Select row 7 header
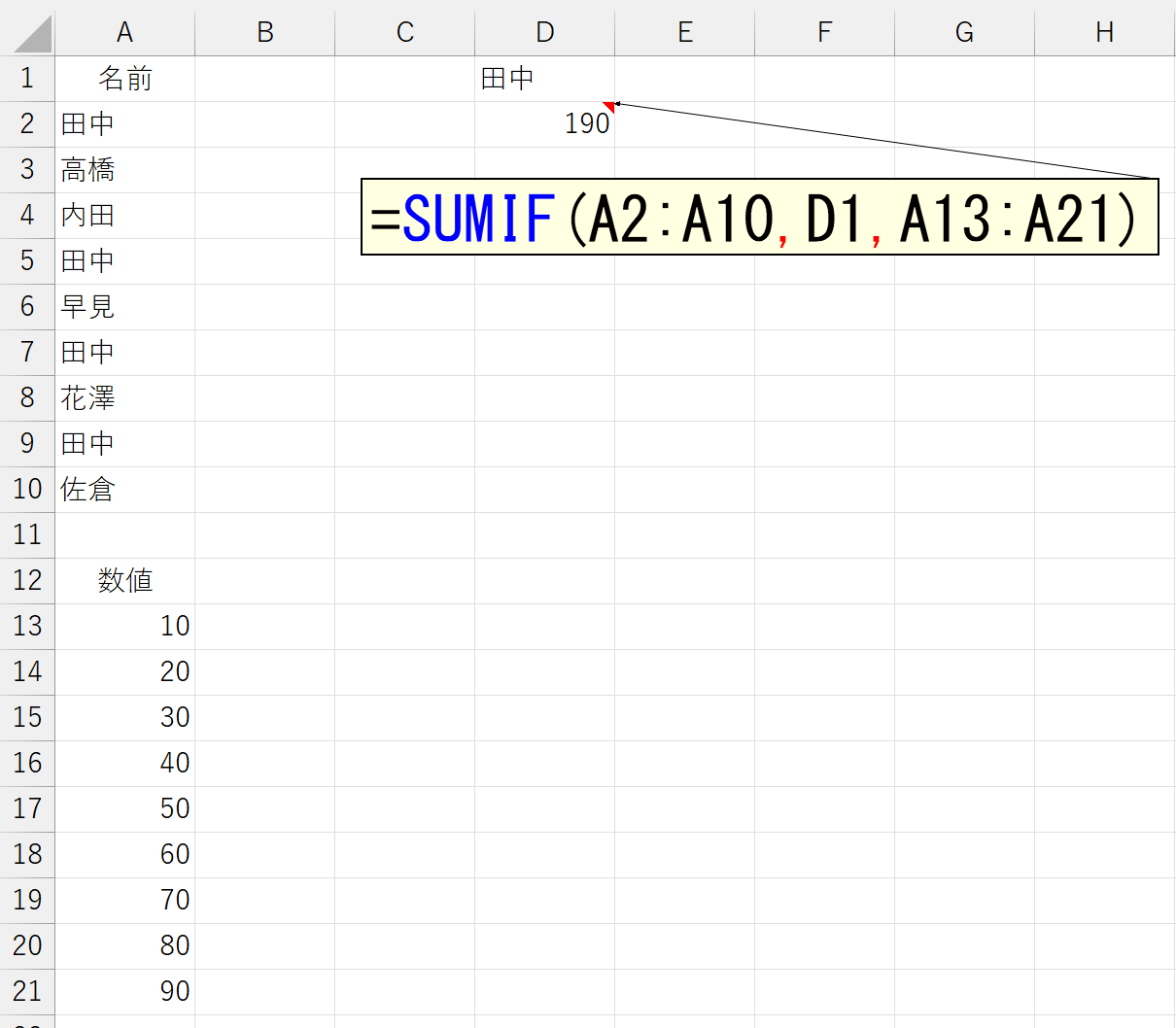1176x1028 pixels. [27, 353]
